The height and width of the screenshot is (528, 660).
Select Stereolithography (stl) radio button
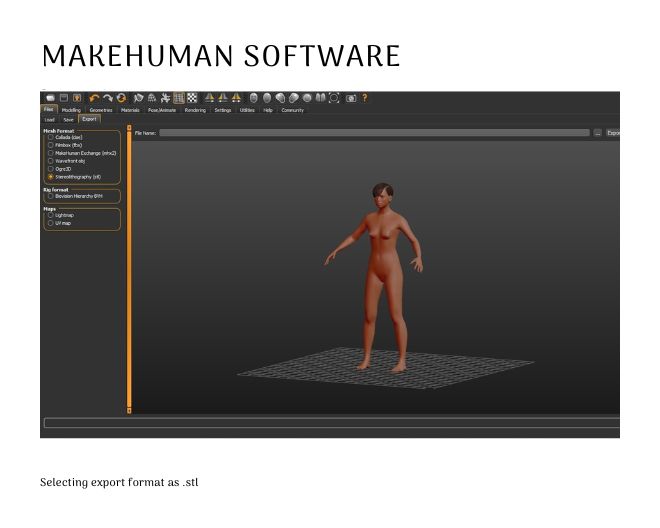tap(51, 177)
